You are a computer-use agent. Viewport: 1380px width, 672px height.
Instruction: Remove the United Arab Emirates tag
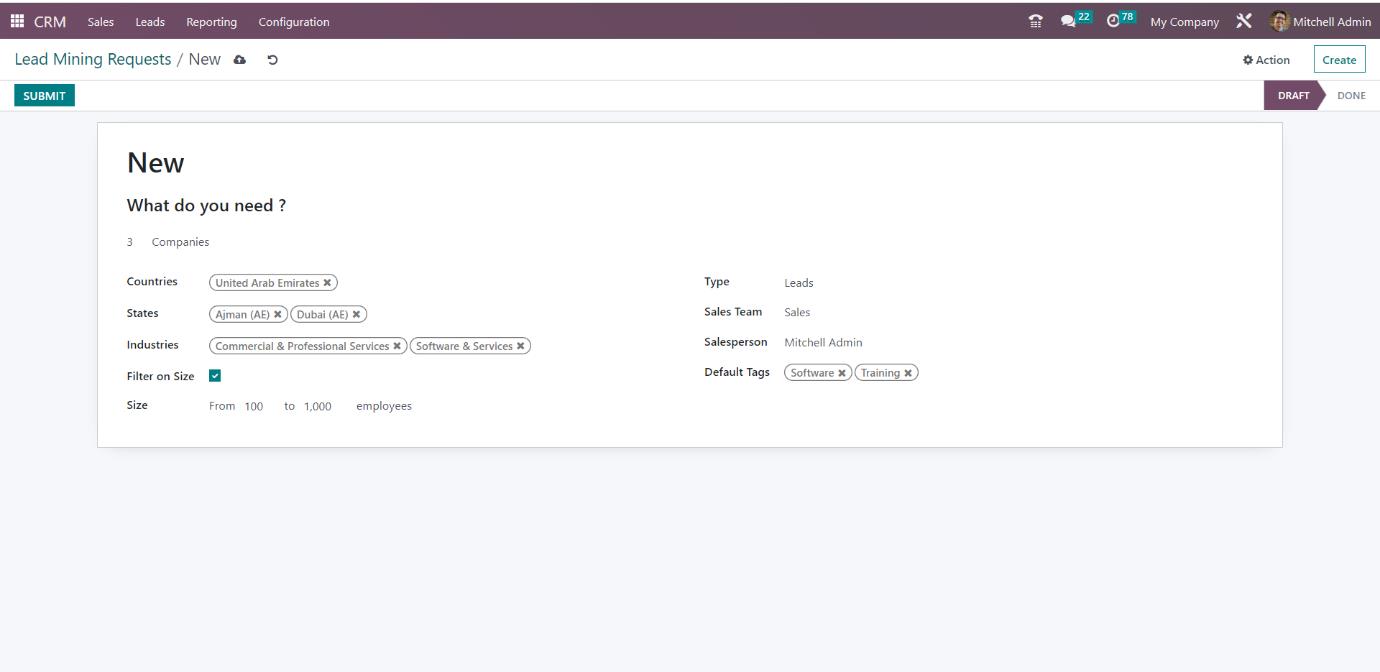pyautogui.click(x=327, y=283)
